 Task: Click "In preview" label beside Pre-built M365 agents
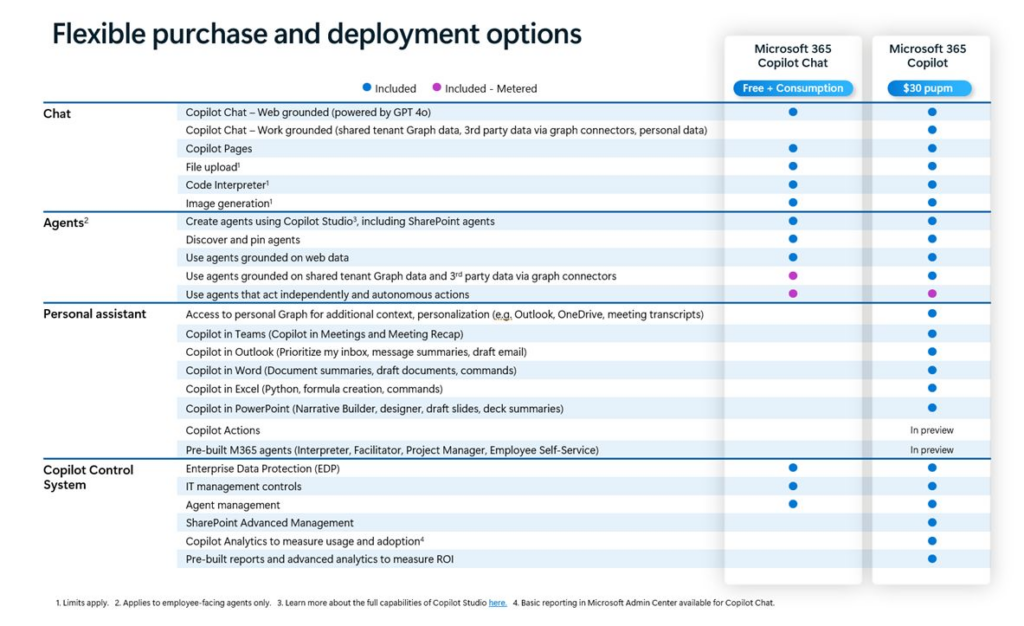(932, 450)
